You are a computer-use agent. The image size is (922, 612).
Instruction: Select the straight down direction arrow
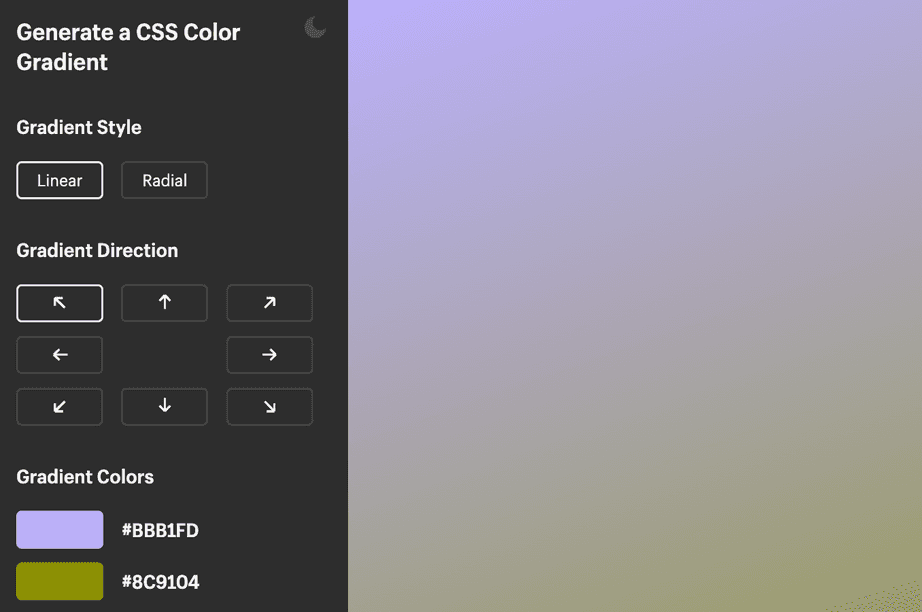tap(164, 407)
